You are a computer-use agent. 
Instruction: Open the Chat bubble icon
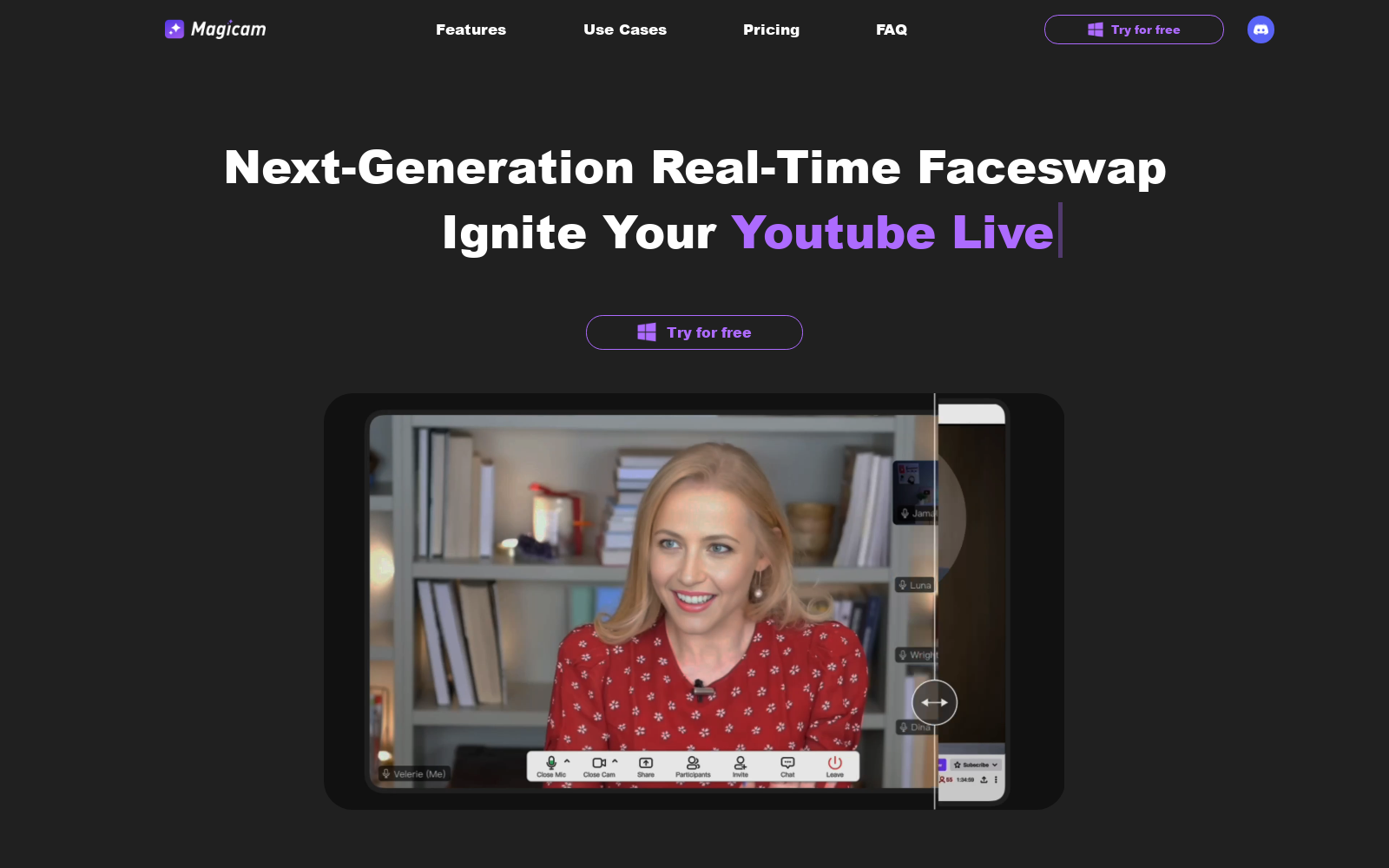coord(787,764)
